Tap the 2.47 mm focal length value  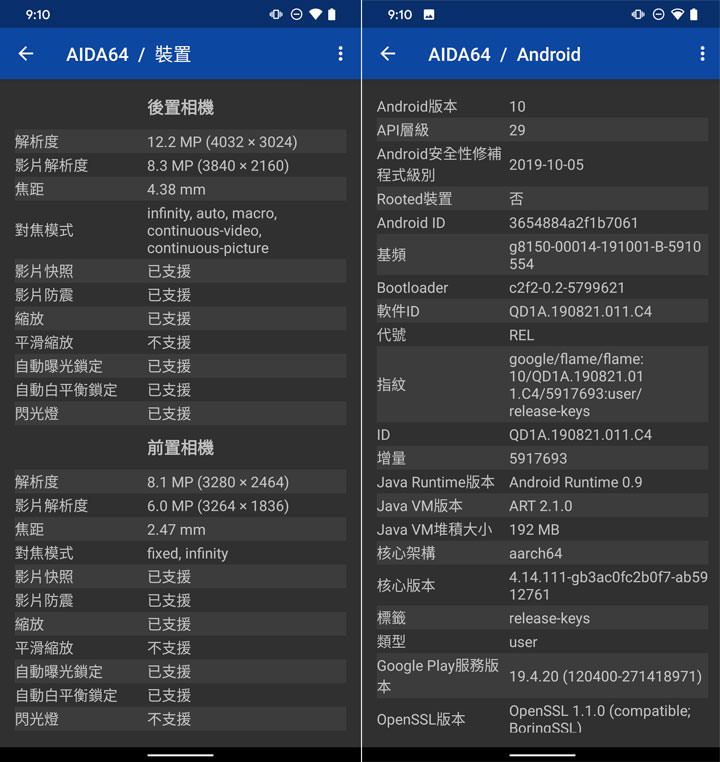[176, 530]
